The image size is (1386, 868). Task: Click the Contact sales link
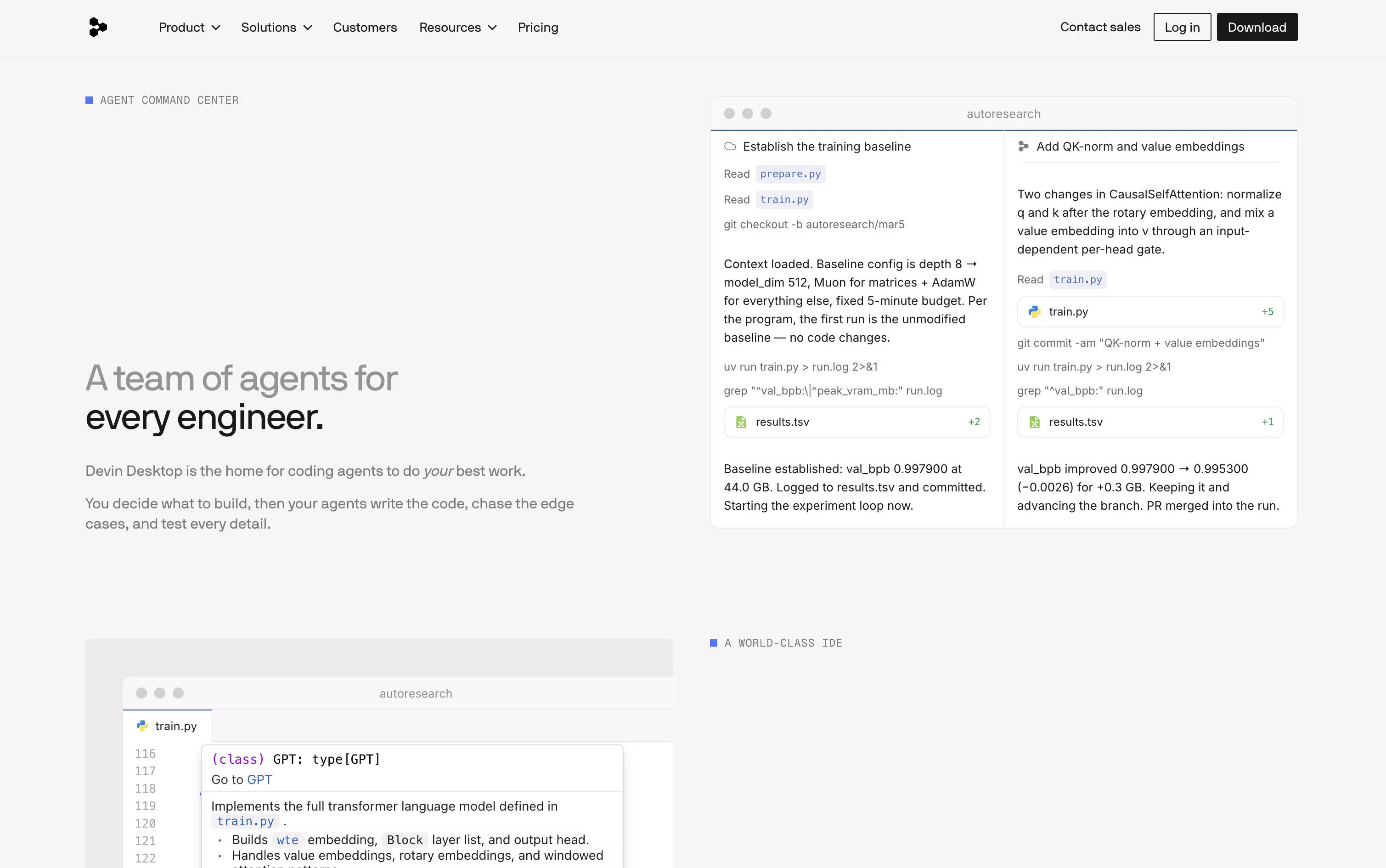pyautogui.click(x=1099, y=27)
